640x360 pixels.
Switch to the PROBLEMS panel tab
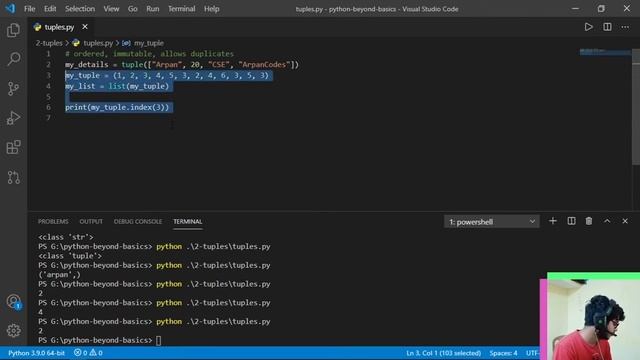(53, 221)
